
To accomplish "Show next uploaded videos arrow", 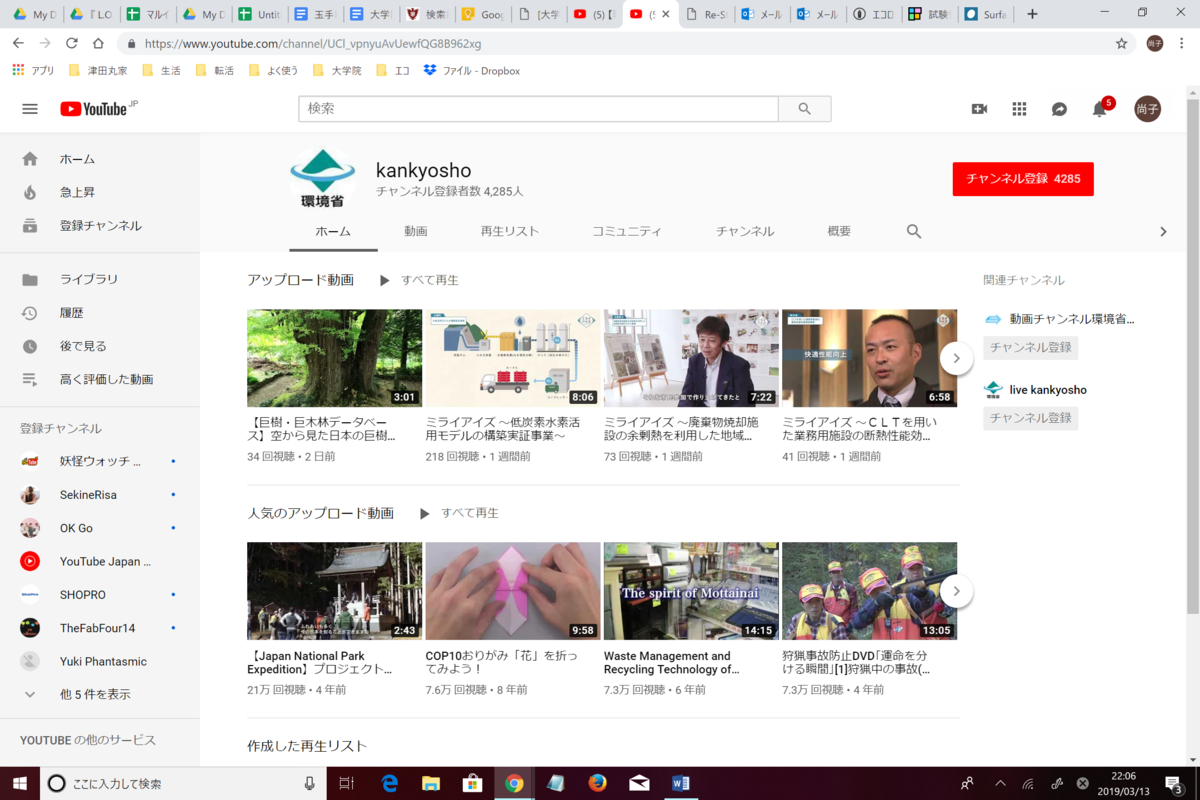I will pyautogui.click(x=957, y=357).
